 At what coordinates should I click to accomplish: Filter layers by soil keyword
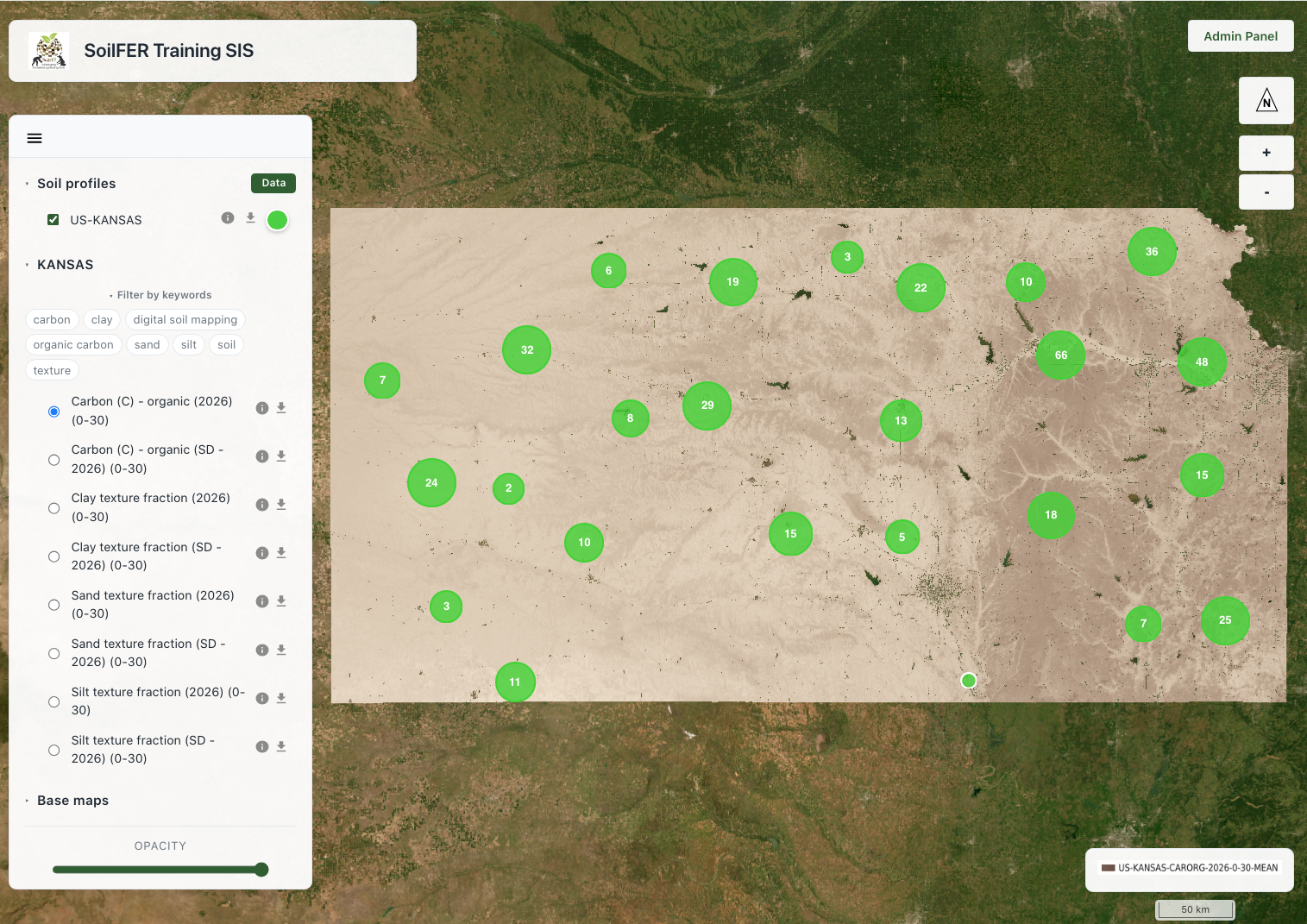point(227,345)
